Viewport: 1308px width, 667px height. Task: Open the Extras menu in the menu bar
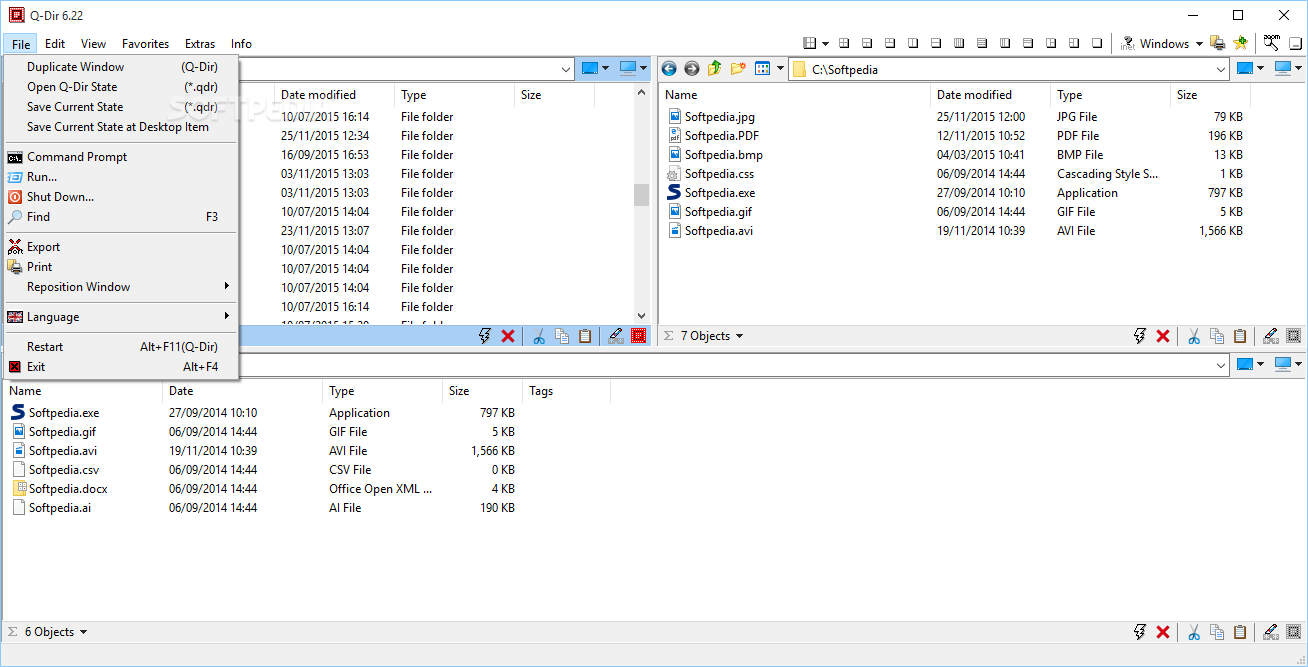(200, 44)
